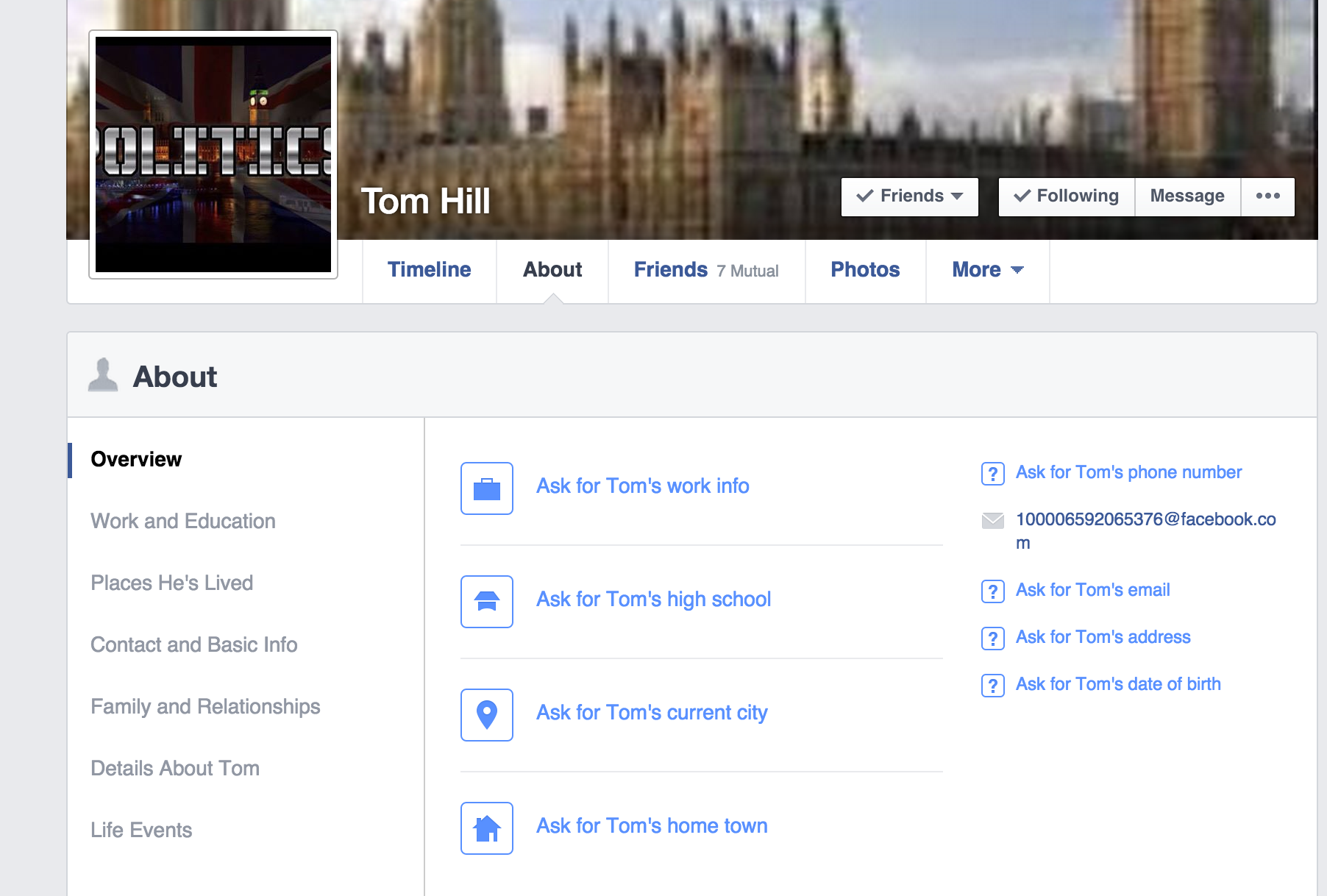Click the Message button

(x=1187, y=196)
